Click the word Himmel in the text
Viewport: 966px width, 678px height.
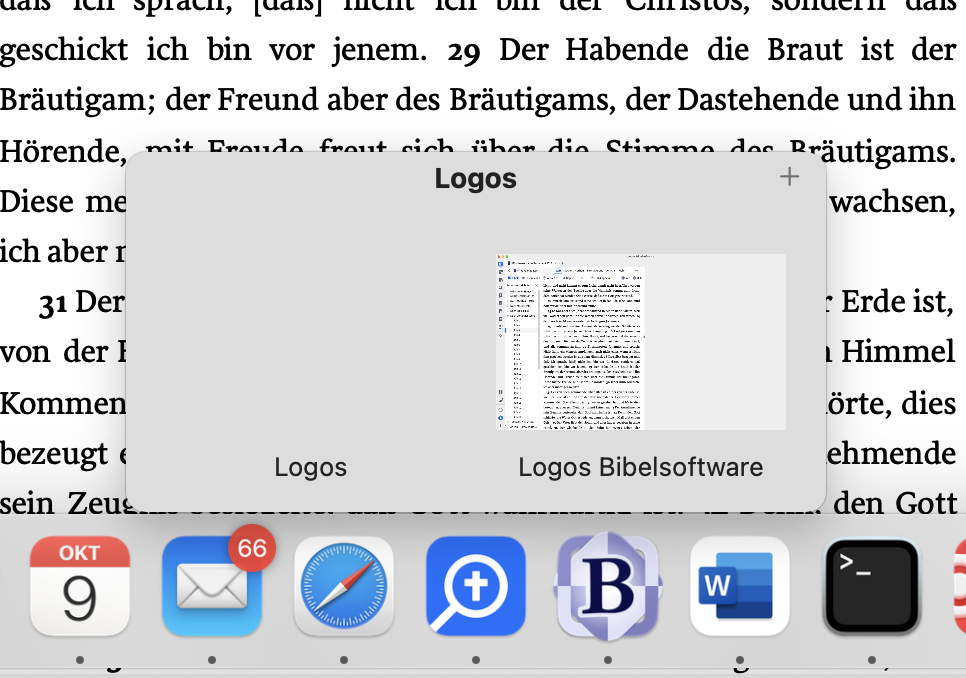click(x=898, y=352)
